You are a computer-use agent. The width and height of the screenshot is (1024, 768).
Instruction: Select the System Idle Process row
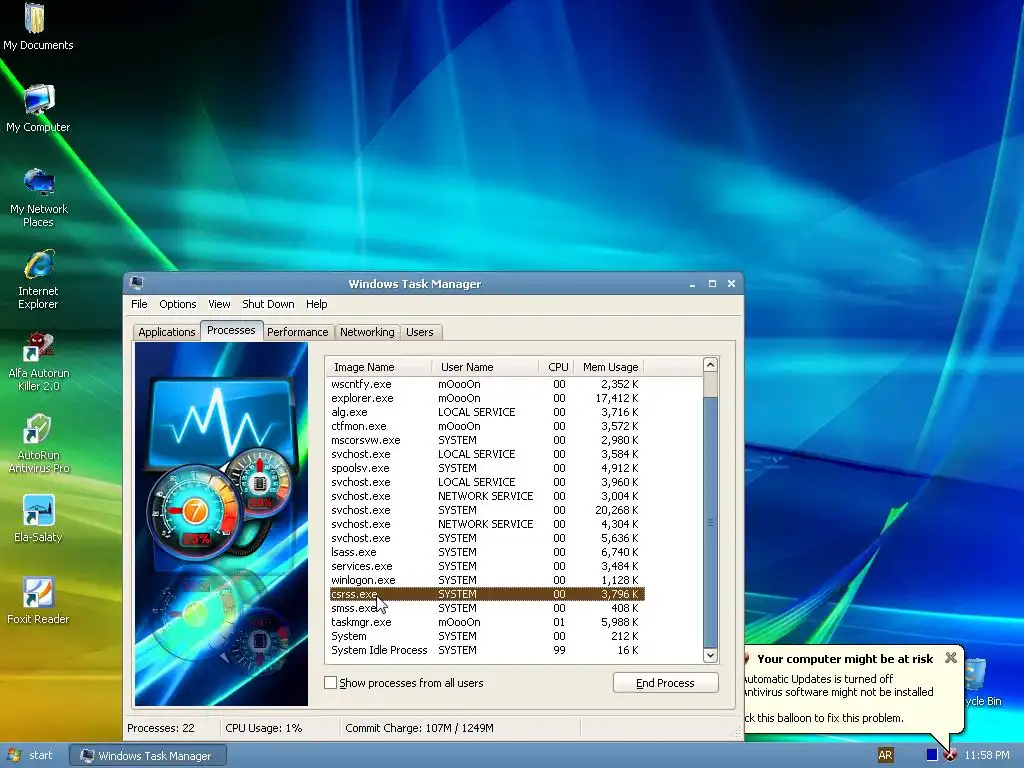click(x=485, y=650)
